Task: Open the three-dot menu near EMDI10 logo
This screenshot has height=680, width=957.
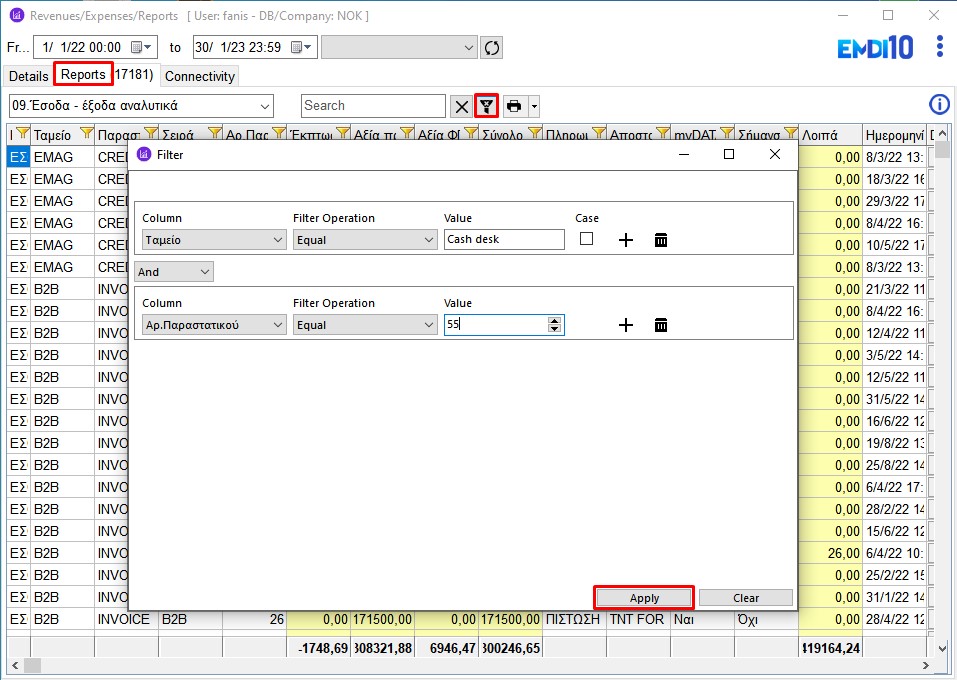Action: point(940,46)
